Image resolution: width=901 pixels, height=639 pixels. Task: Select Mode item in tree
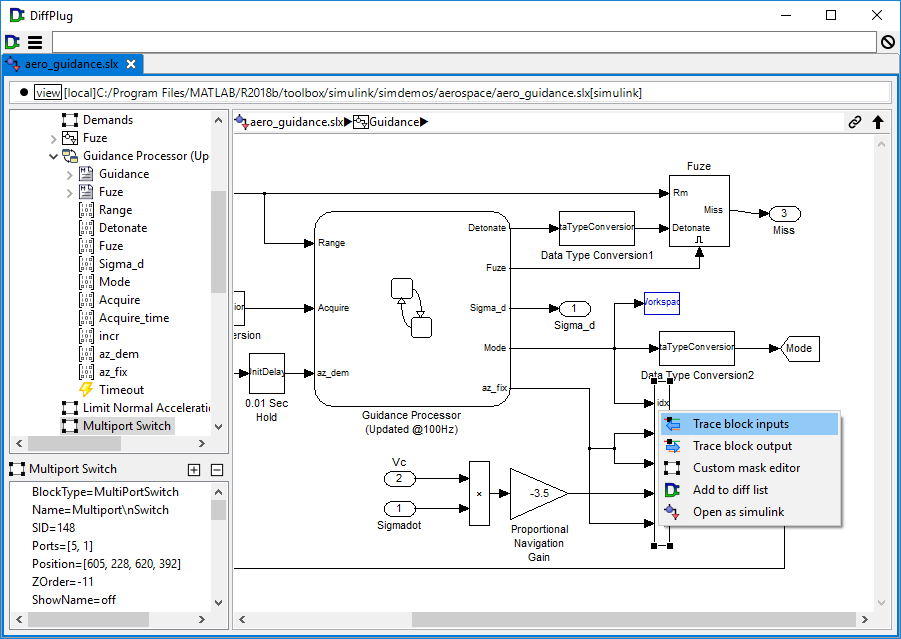(114, 282)
